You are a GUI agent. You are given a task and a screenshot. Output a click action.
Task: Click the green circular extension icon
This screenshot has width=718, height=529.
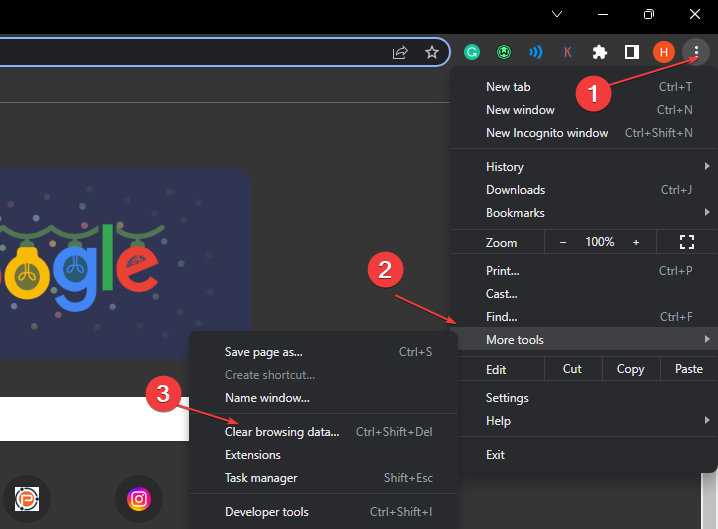pos(504,52)
